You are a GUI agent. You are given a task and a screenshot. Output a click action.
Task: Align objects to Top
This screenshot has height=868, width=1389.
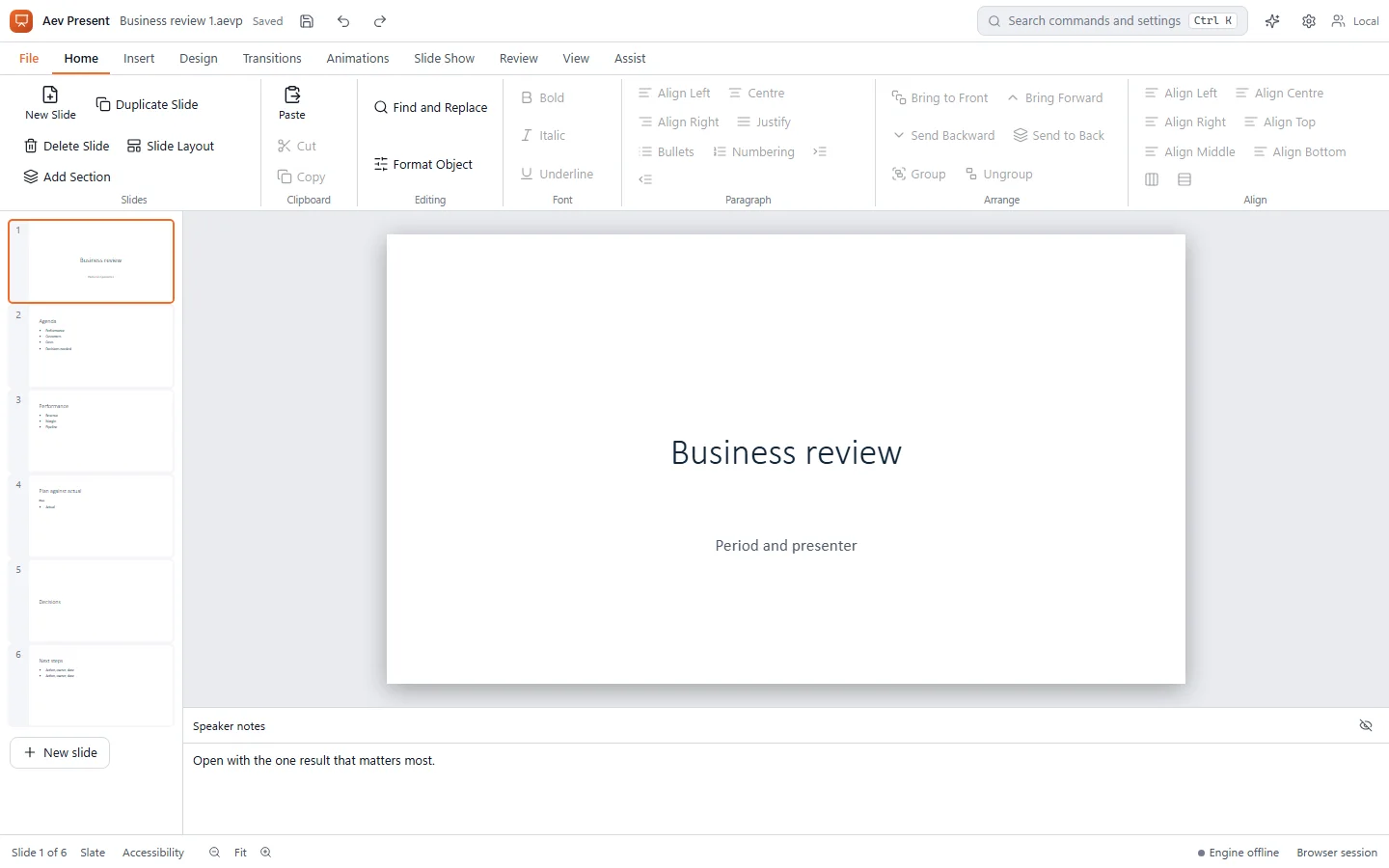click(x=1279, y=122)
